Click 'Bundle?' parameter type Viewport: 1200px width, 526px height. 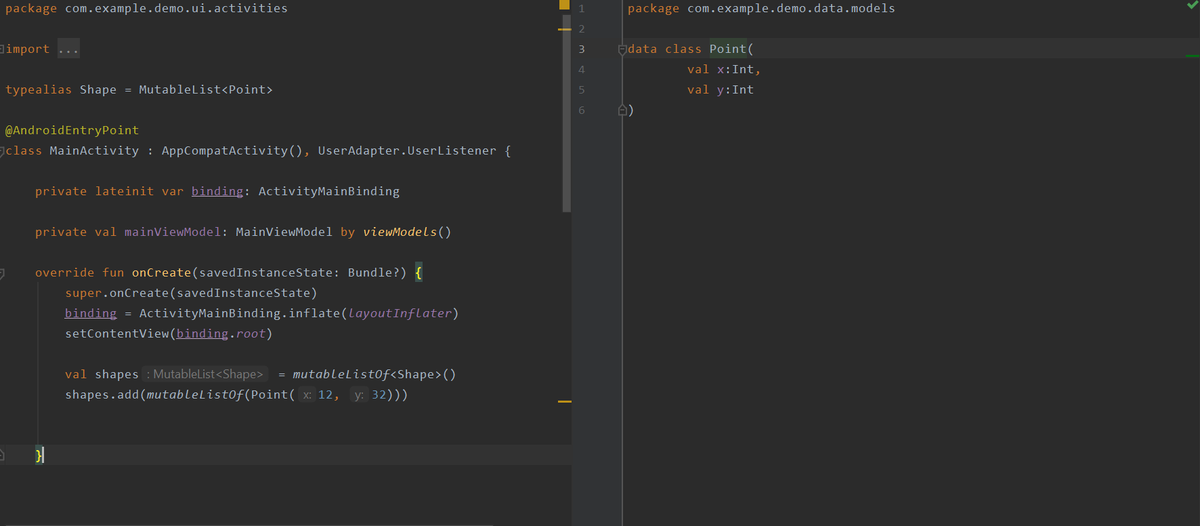coord(374,273)
